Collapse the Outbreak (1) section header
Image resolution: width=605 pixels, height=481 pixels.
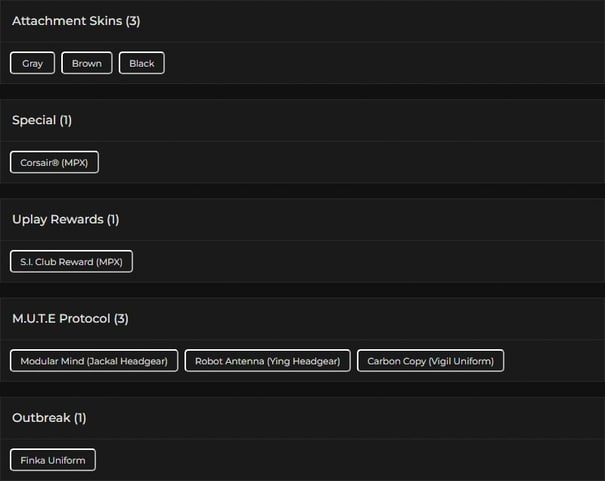tap(49, 417)
